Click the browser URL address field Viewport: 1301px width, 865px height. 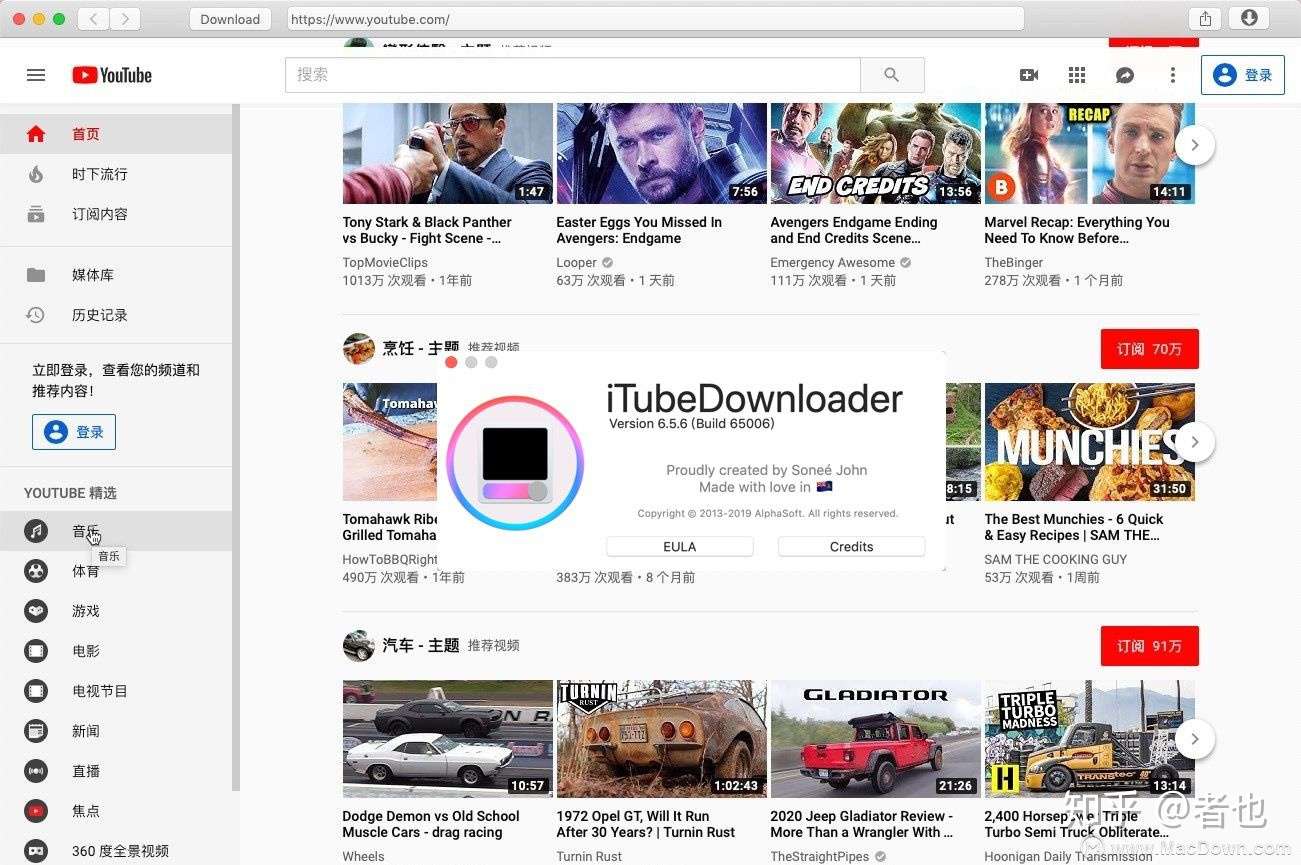tap(655, 19)
